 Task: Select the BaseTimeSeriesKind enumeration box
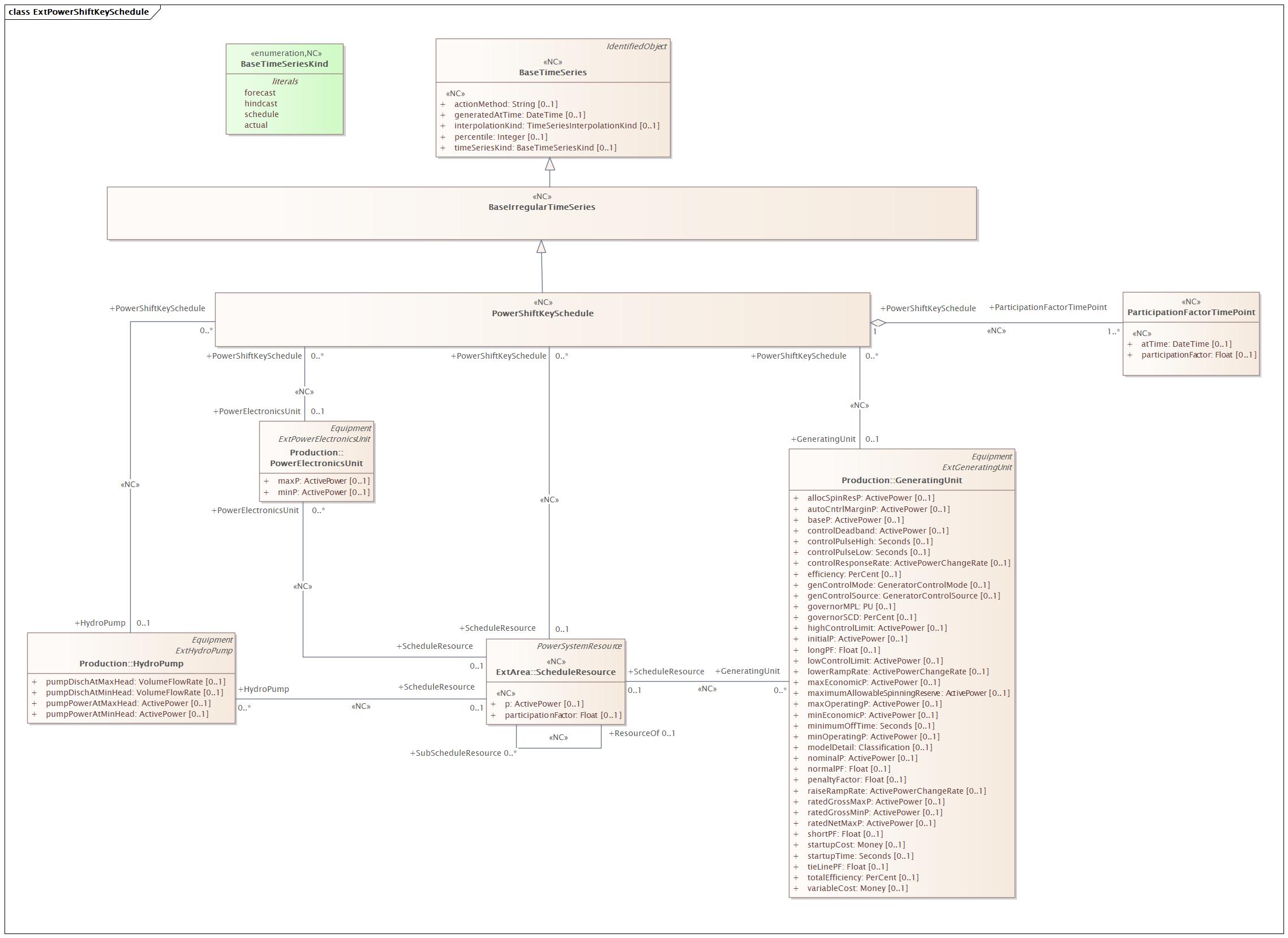point(284,63)
